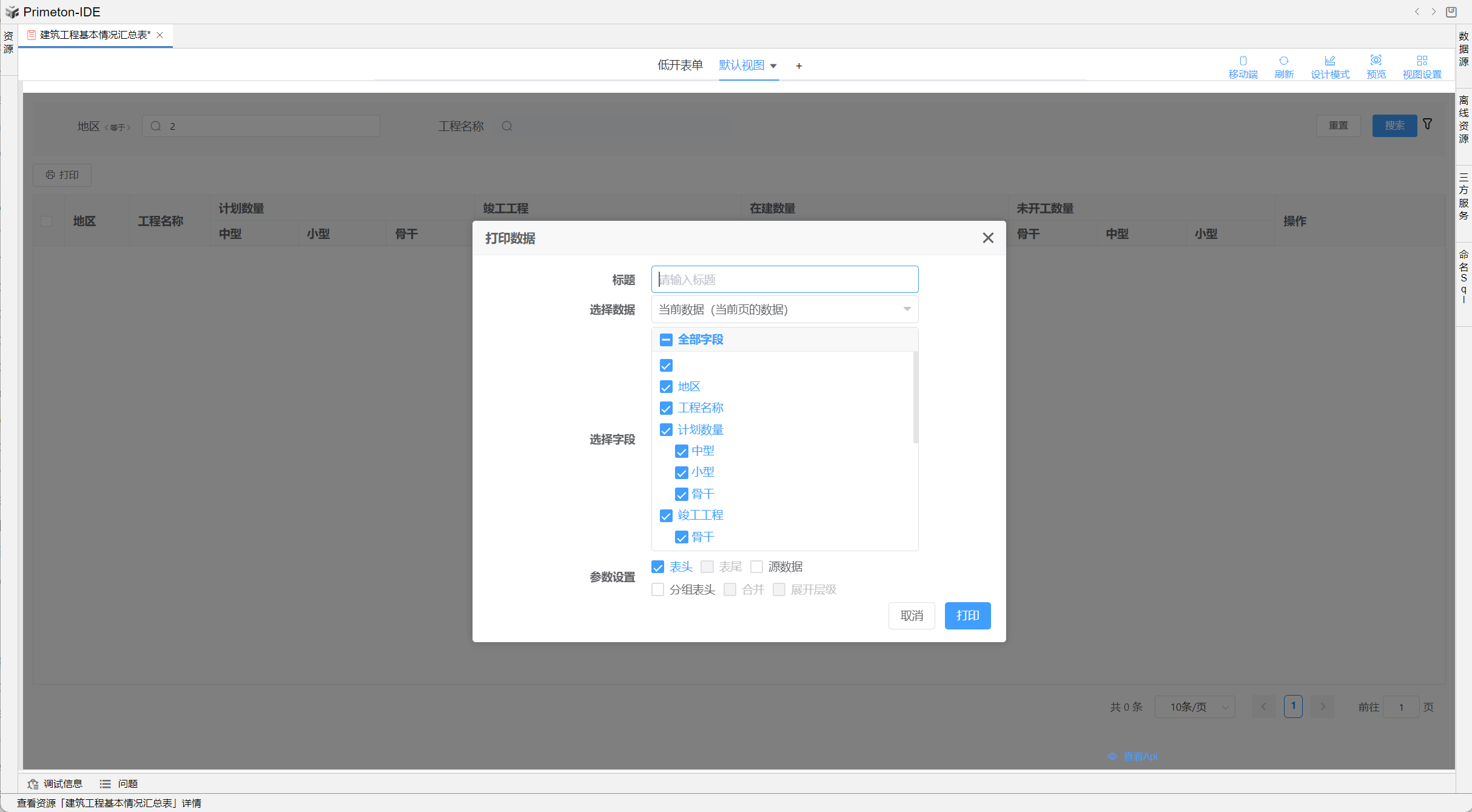Image resolution: width=1472 pixels, height=812 pixels.
Task: Uncheck the 地区 field checkbox
Action: click(666, 387)
